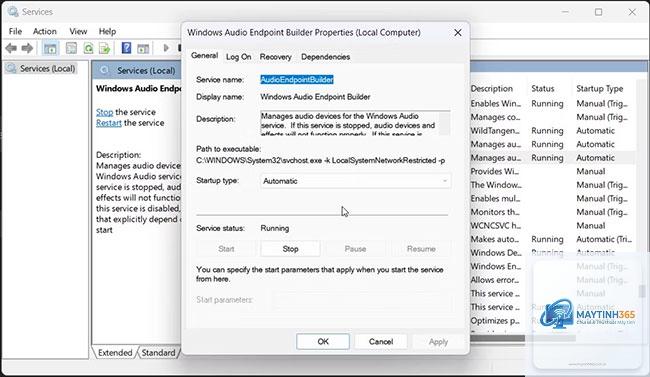Select the row with description 'WildTangen...'
Screen dimensions: 650x377
point(553,131)
